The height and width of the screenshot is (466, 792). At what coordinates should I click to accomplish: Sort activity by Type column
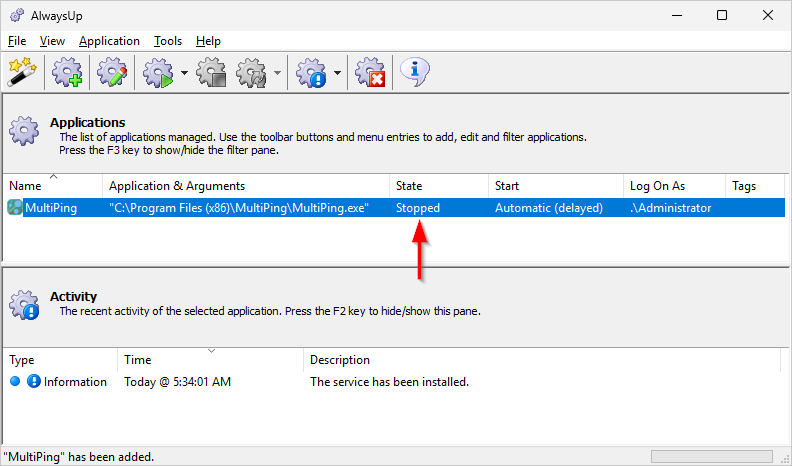click(x=60, y=359)
